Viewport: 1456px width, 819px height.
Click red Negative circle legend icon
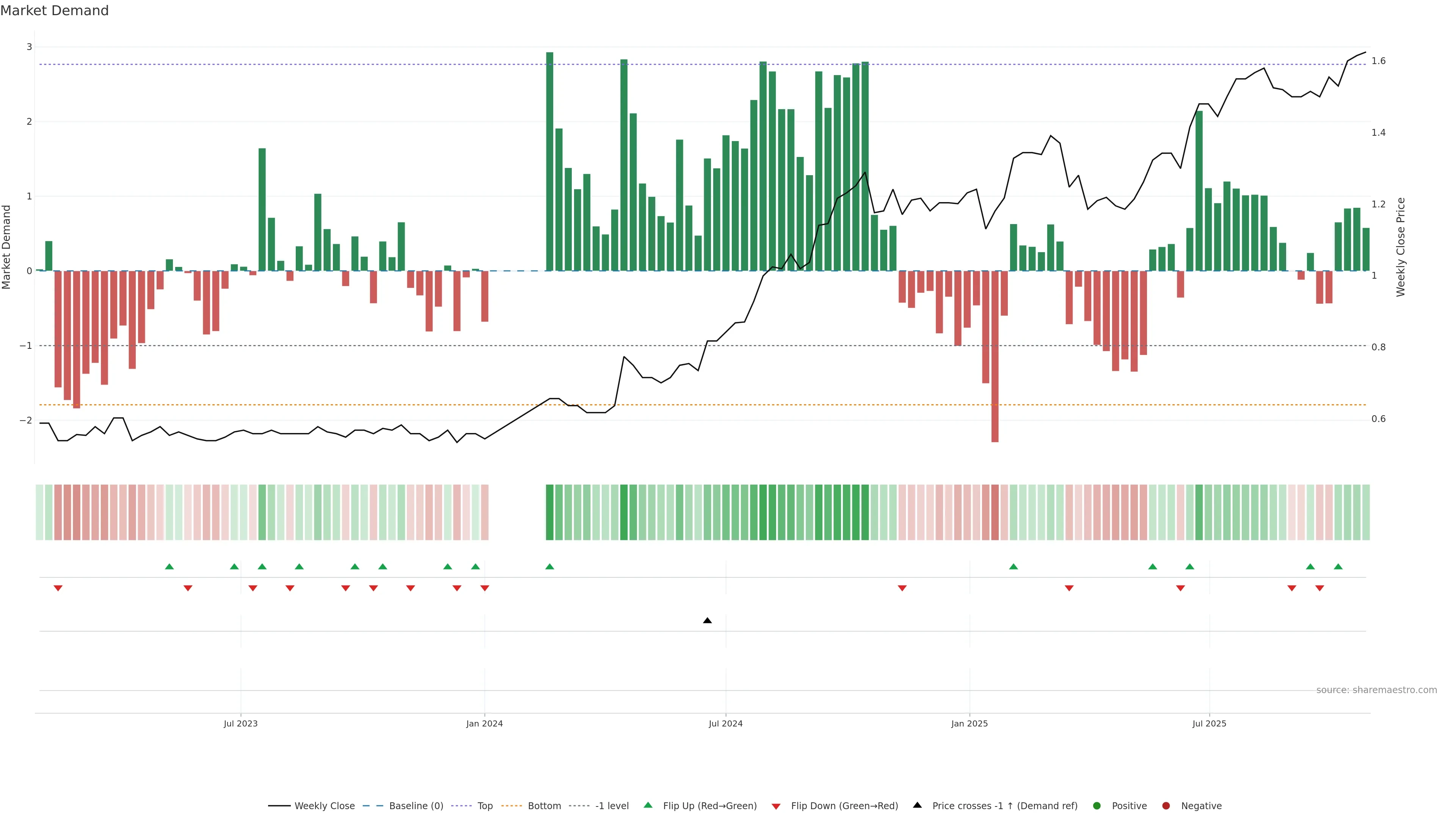pos(1166,805)
